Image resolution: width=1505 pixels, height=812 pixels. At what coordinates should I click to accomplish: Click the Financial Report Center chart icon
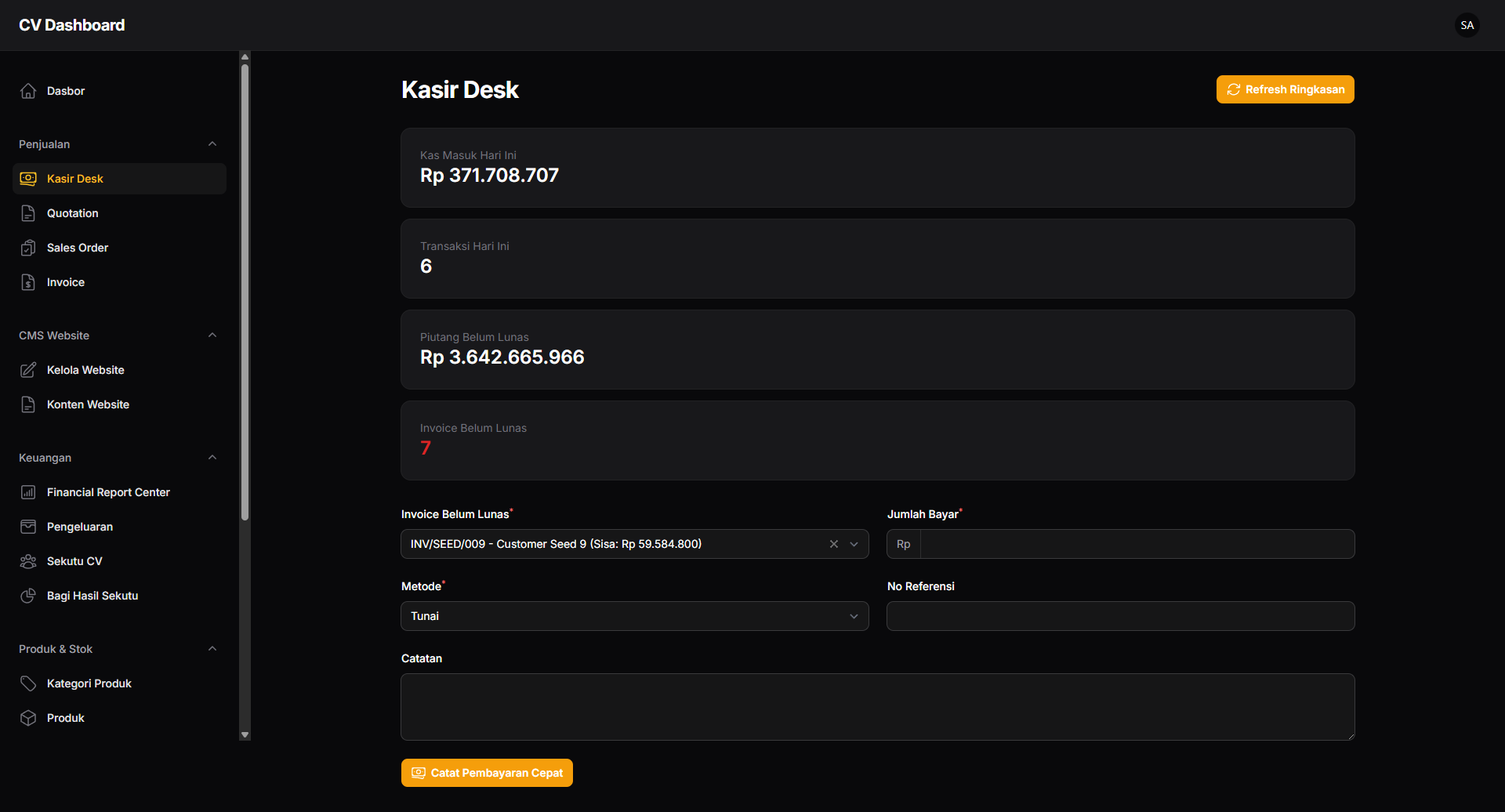[x=28, y=491]
